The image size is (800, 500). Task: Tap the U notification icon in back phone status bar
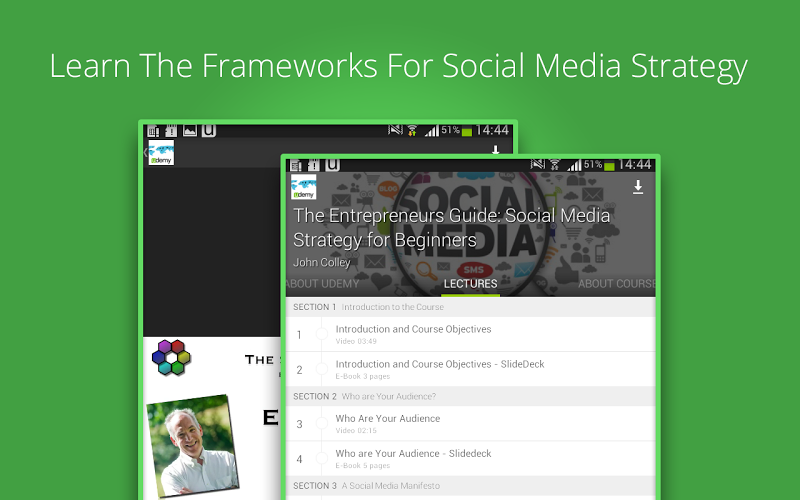209,131
